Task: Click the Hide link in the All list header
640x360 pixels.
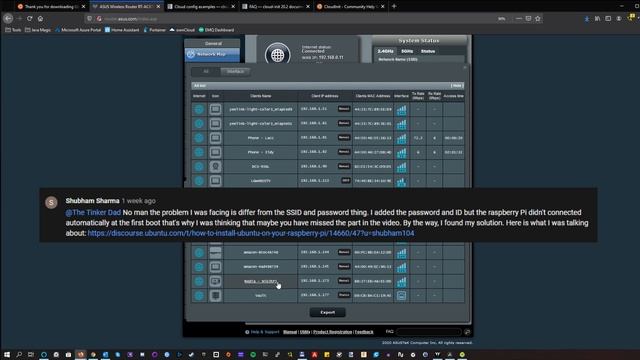Action: (x=457, y=86)
